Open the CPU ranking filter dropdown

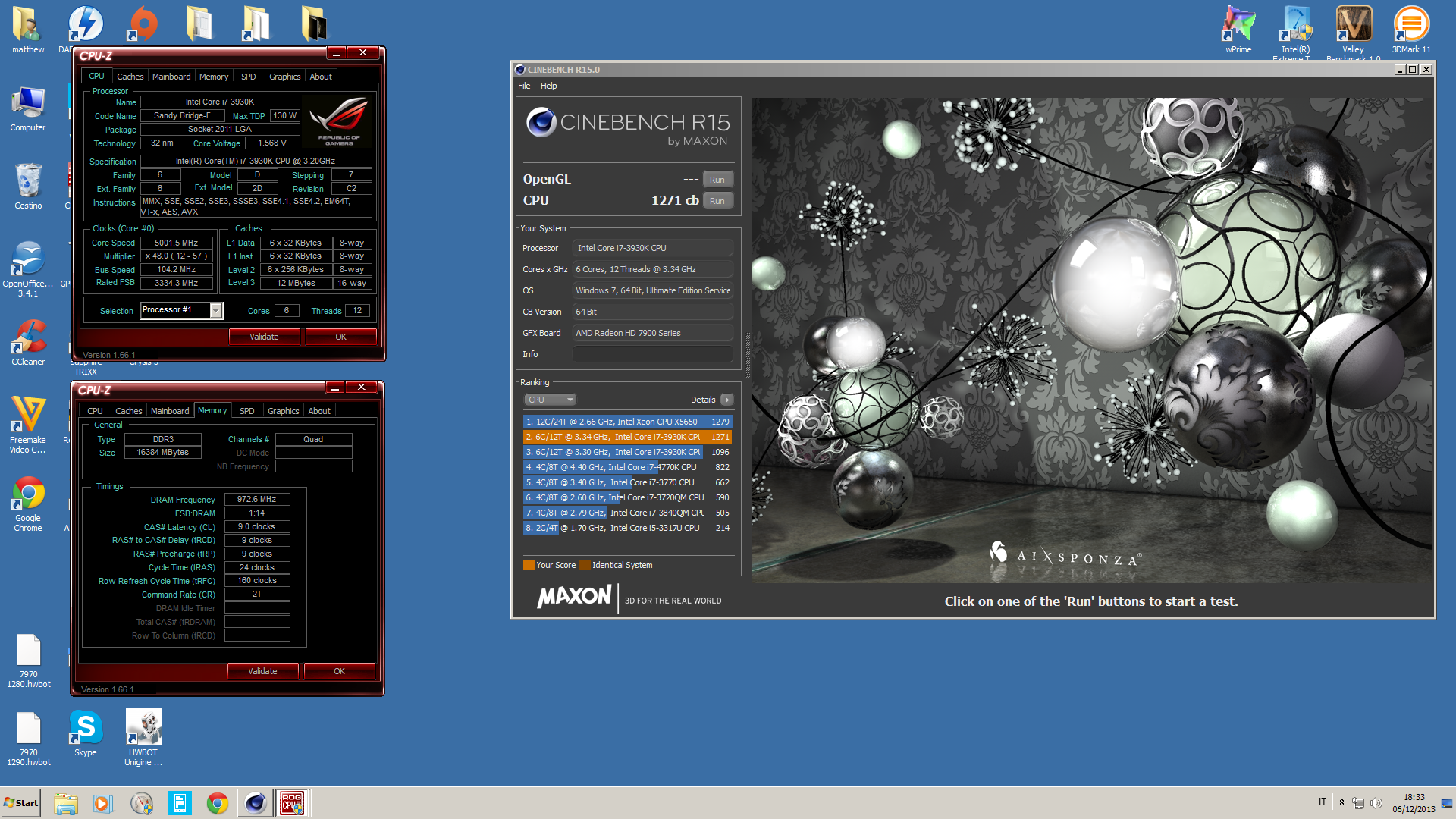[551, 400]
